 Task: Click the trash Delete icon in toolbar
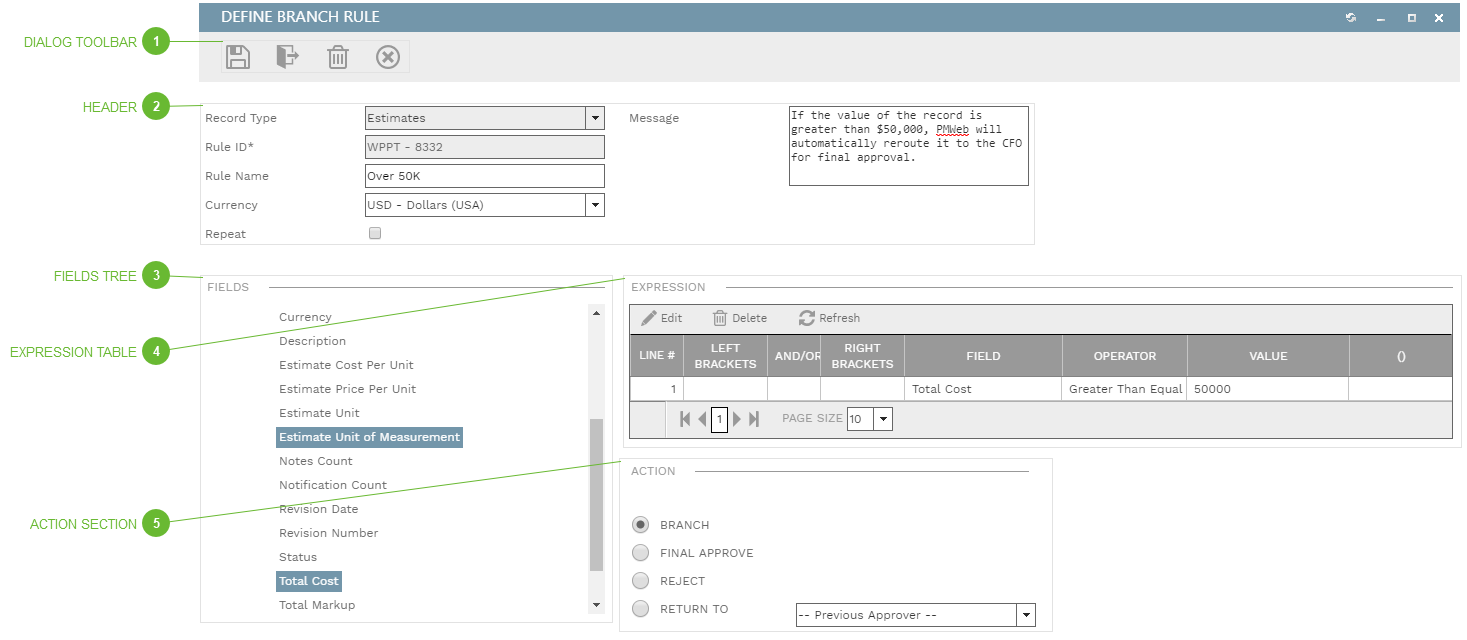(338, 57)
